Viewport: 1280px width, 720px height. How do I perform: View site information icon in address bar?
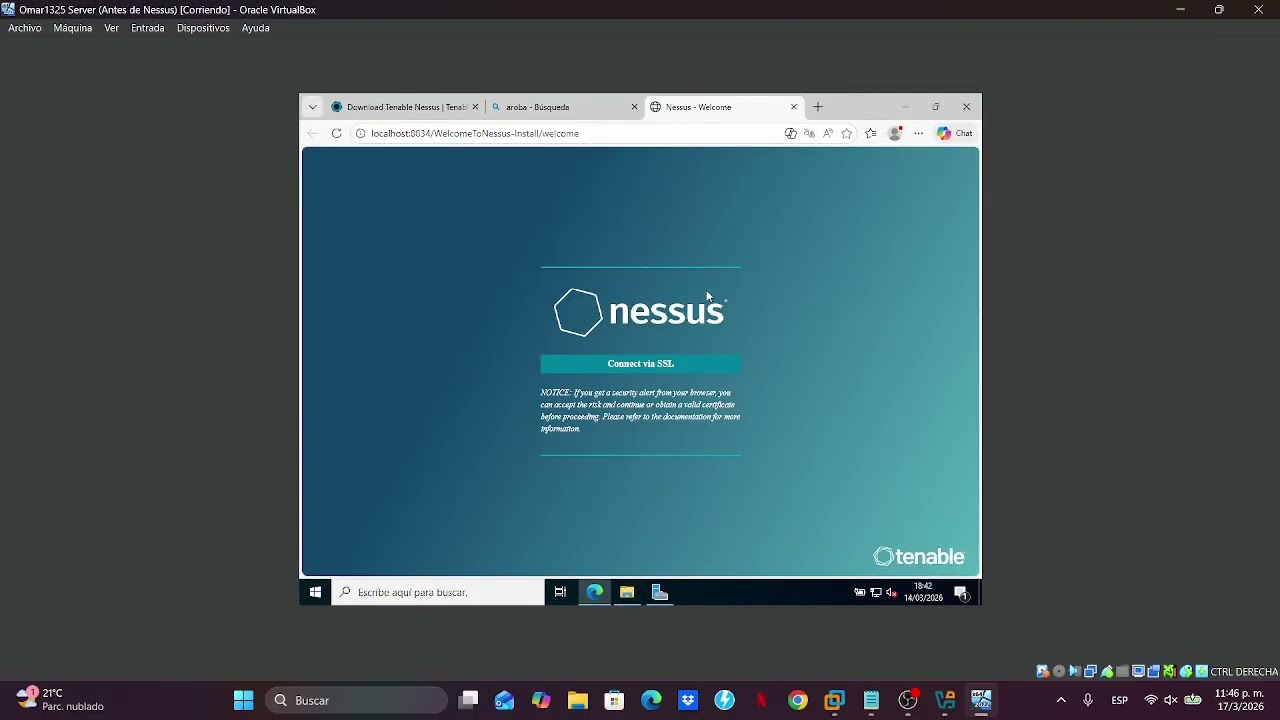tap(361, 133)
